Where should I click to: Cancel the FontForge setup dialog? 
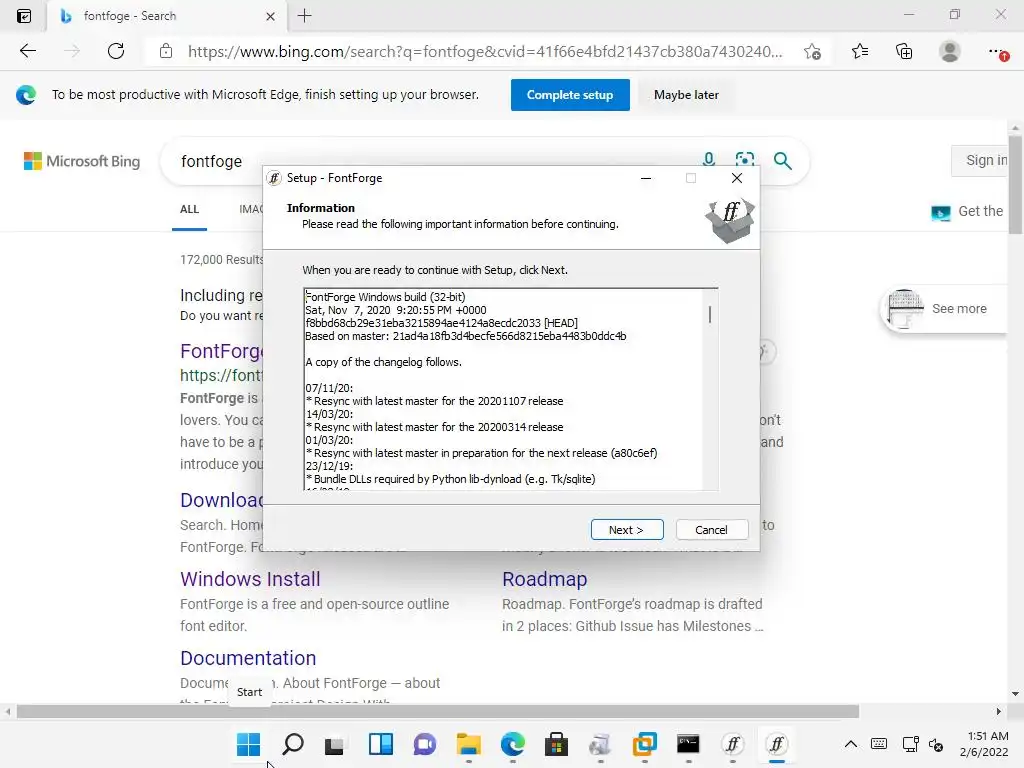(711, 530)
